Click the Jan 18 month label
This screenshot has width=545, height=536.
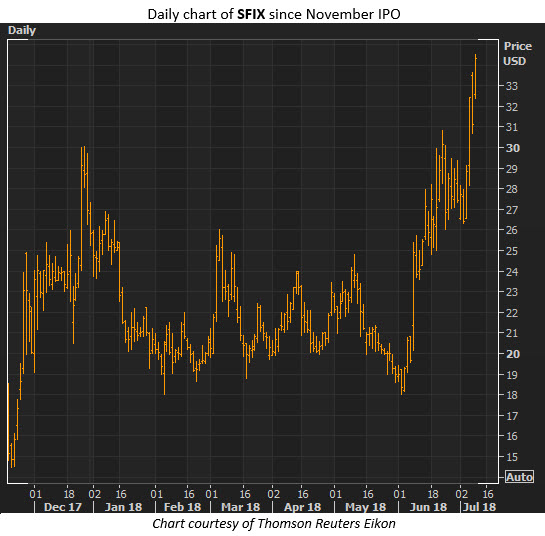(x=123, y=507)
